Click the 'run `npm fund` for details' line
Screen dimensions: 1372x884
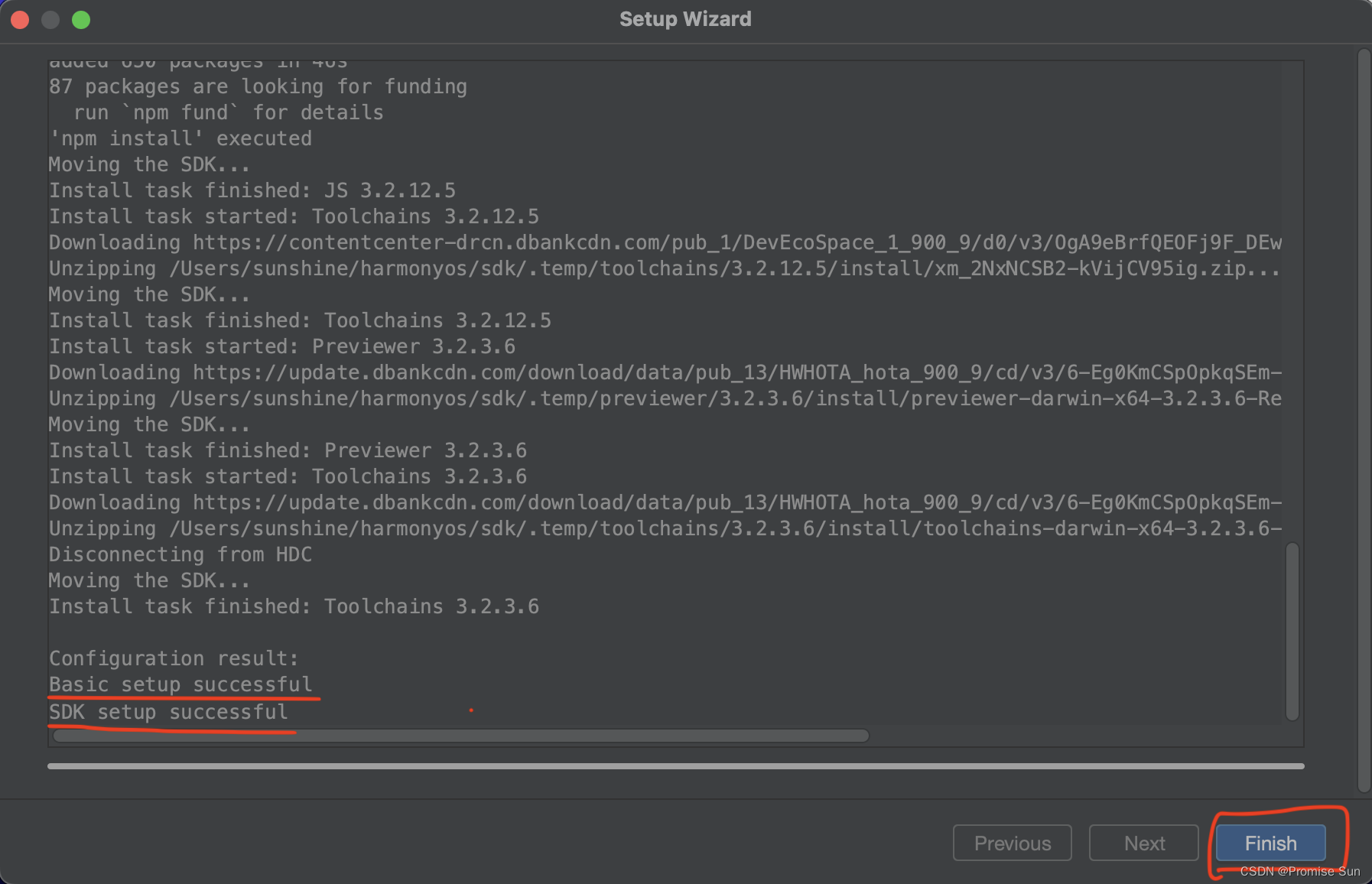tap(229, 112)
